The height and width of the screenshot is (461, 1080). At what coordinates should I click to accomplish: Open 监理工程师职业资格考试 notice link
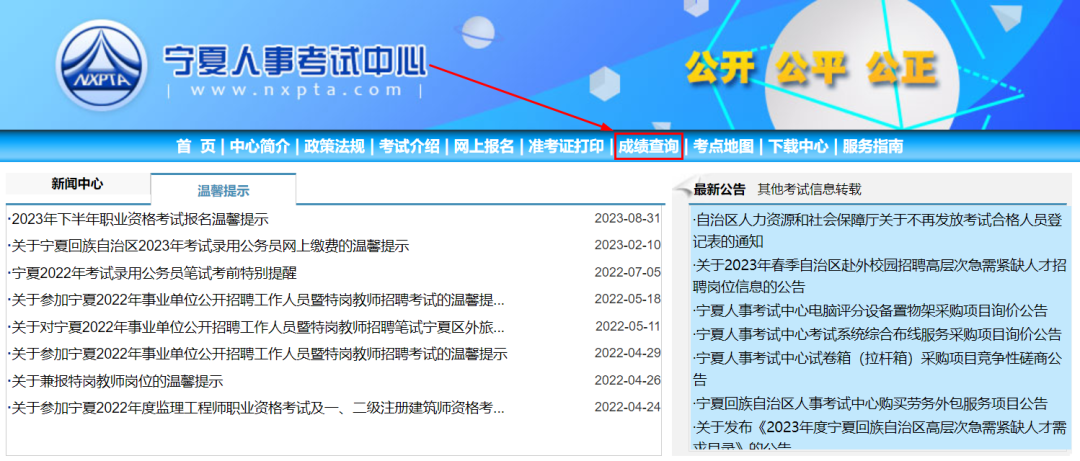coord(256,408)
